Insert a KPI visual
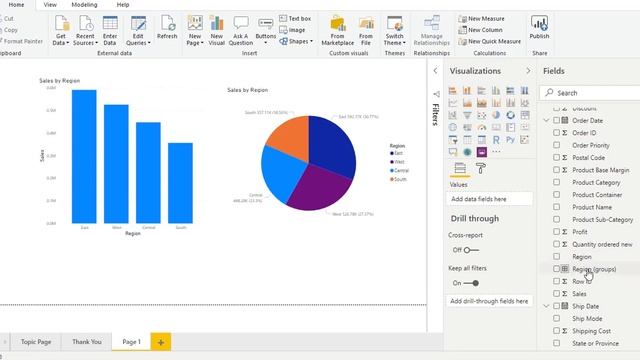Viewport: 640px width, 360px height. click(x=525, y=127)
